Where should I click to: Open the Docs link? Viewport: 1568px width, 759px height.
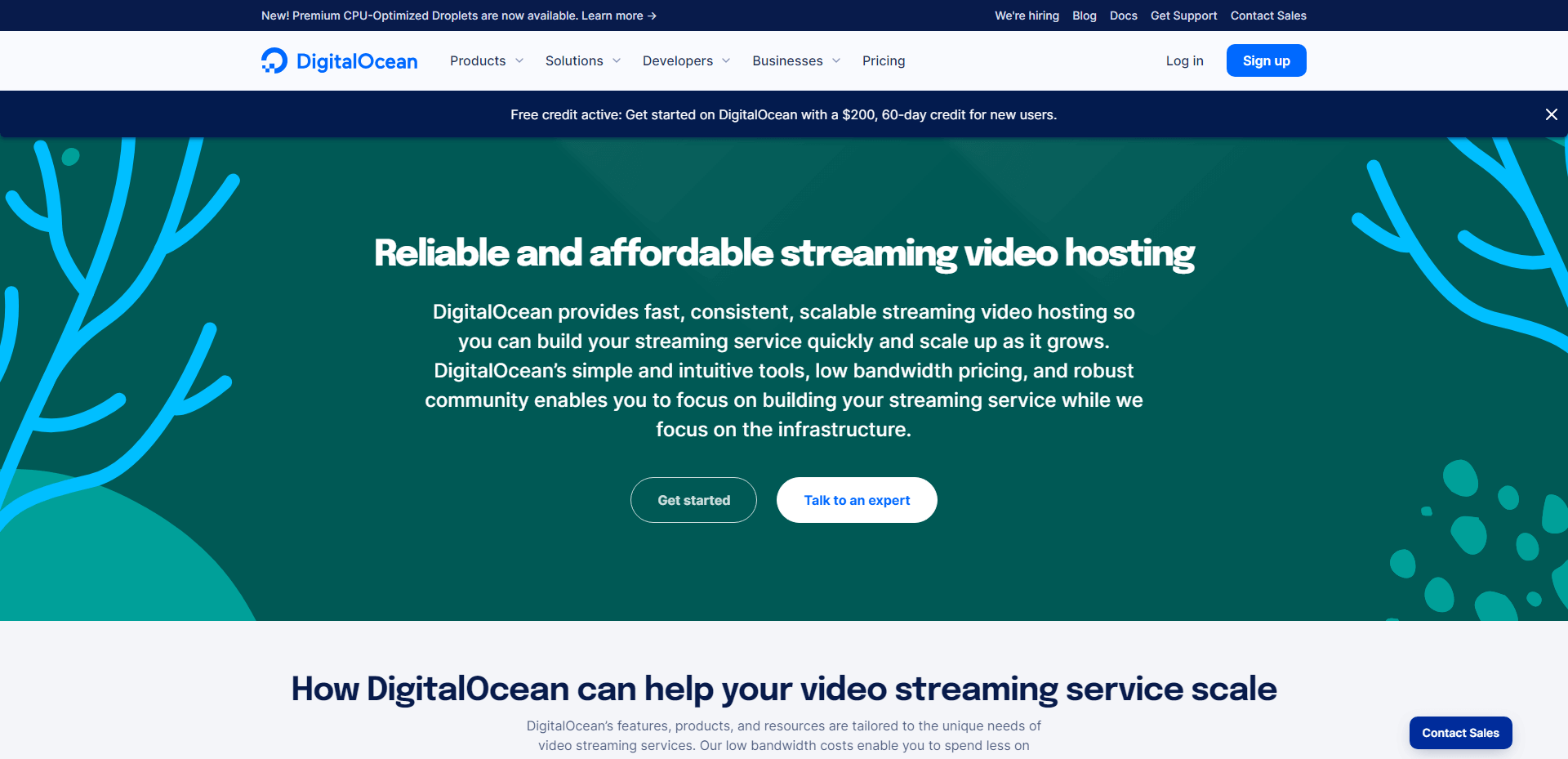pos(1123,16)
